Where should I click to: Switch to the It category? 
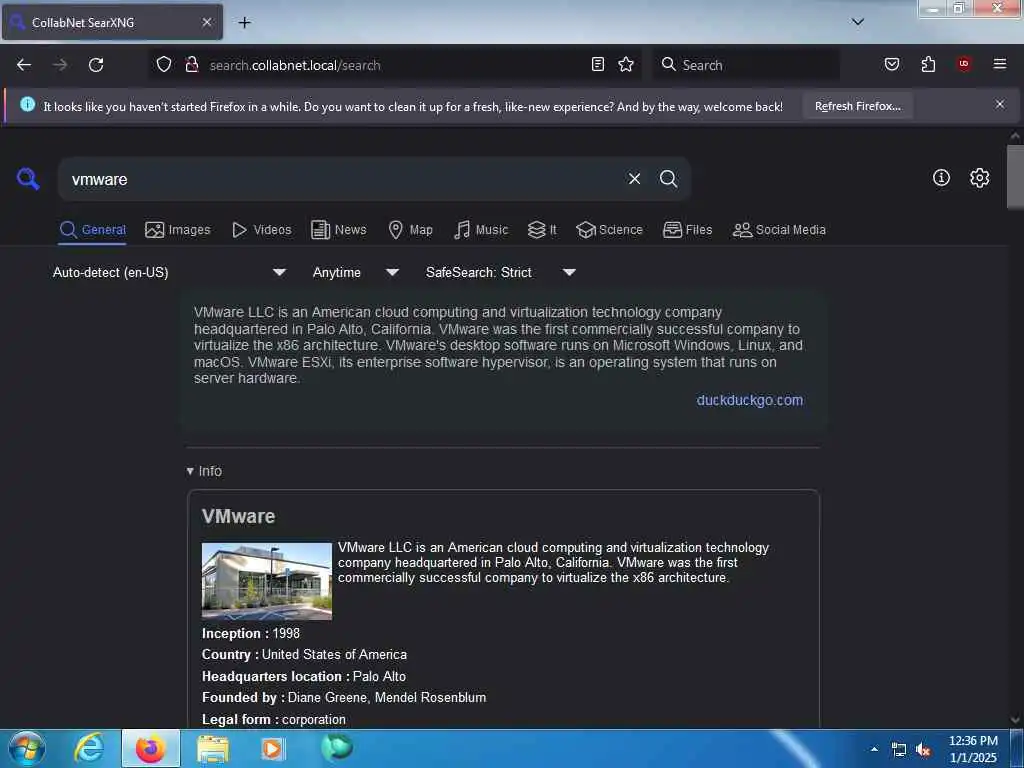point(542,230)
